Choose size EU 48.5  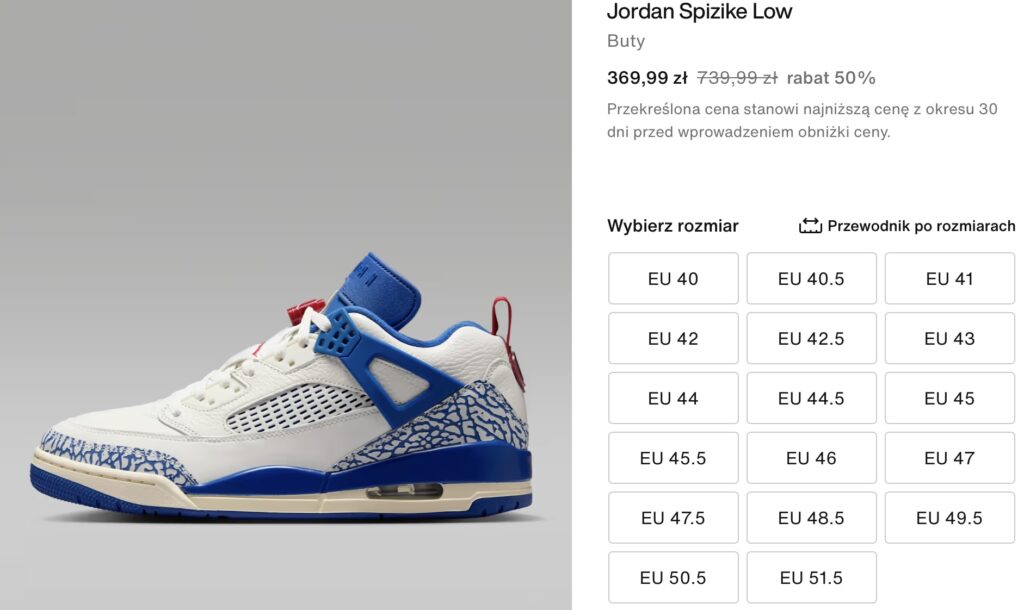[x=812, y=518]
